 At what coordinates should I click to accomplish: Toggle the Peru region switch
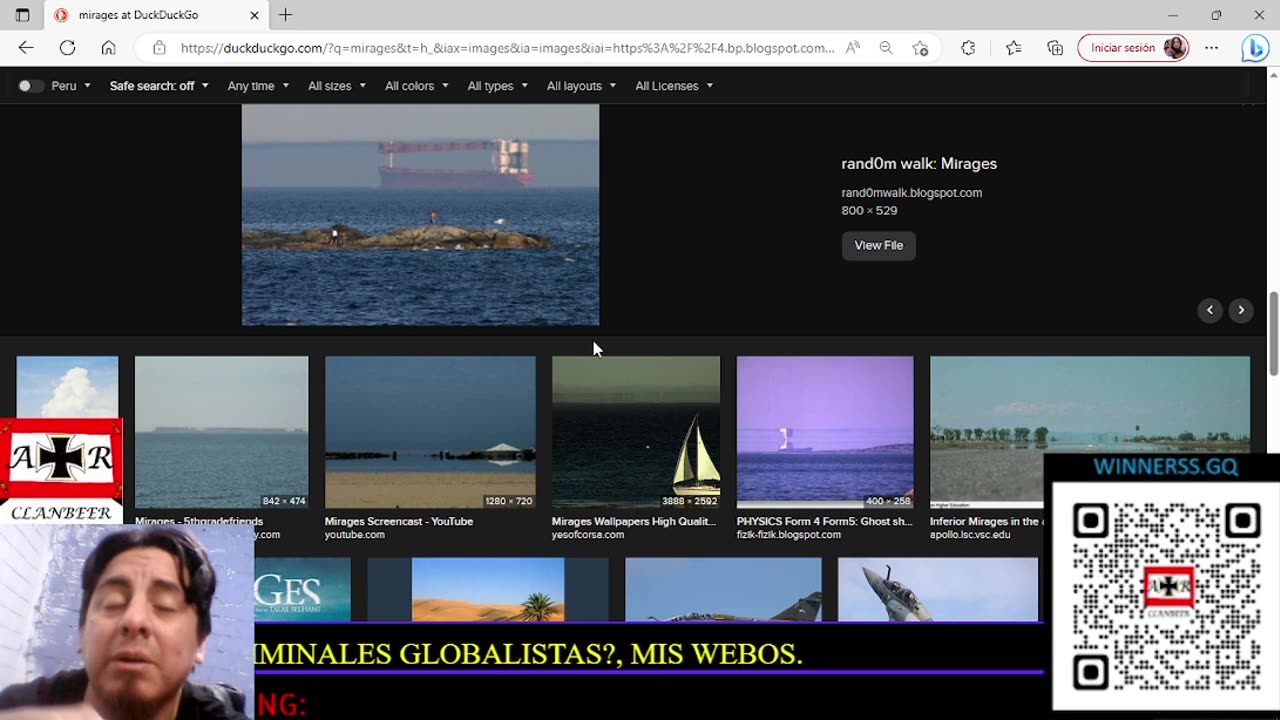point(31,86)
